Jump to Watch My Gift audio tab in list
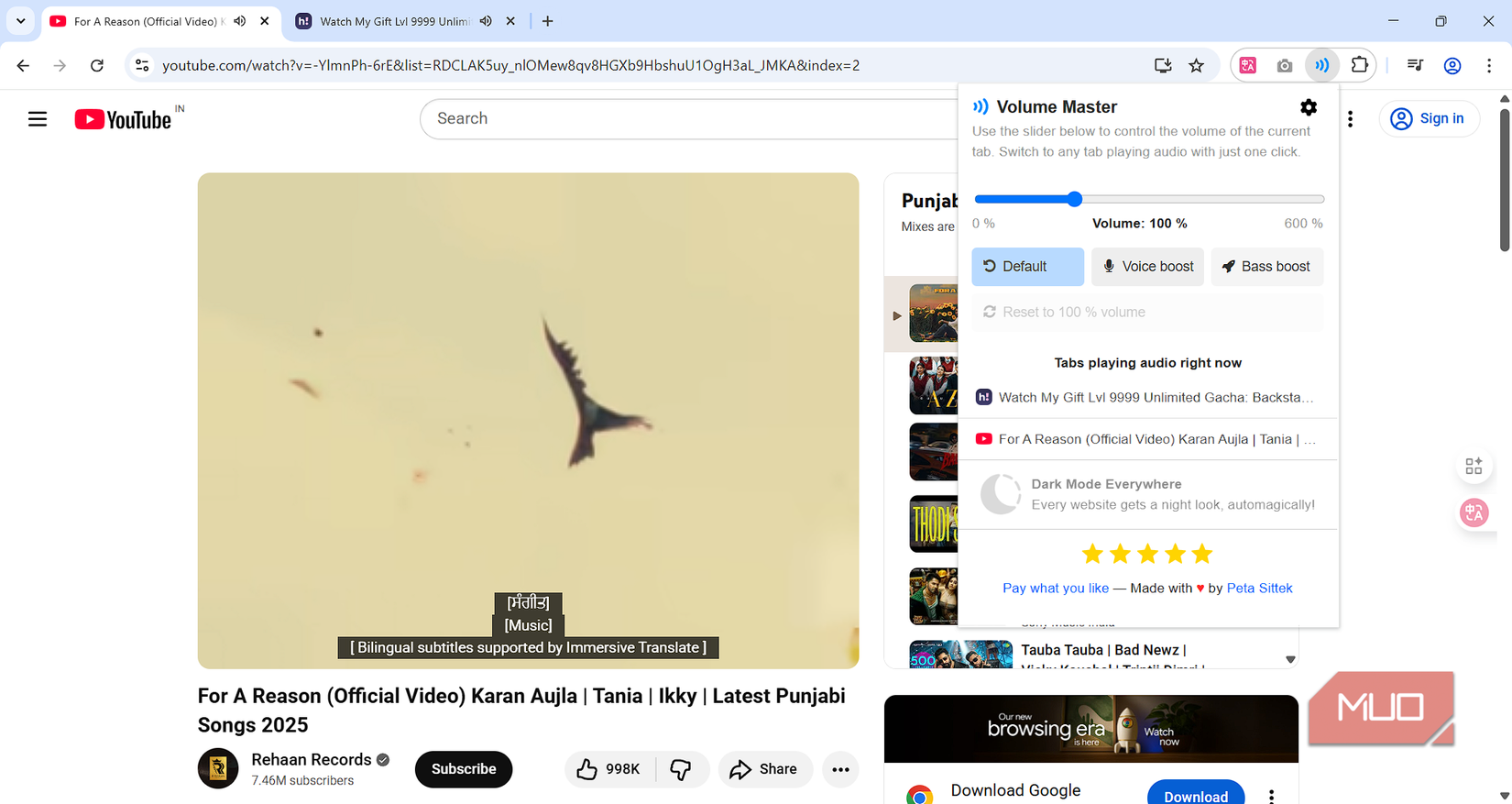The image size is (1512, 804). coord(1147,397)
